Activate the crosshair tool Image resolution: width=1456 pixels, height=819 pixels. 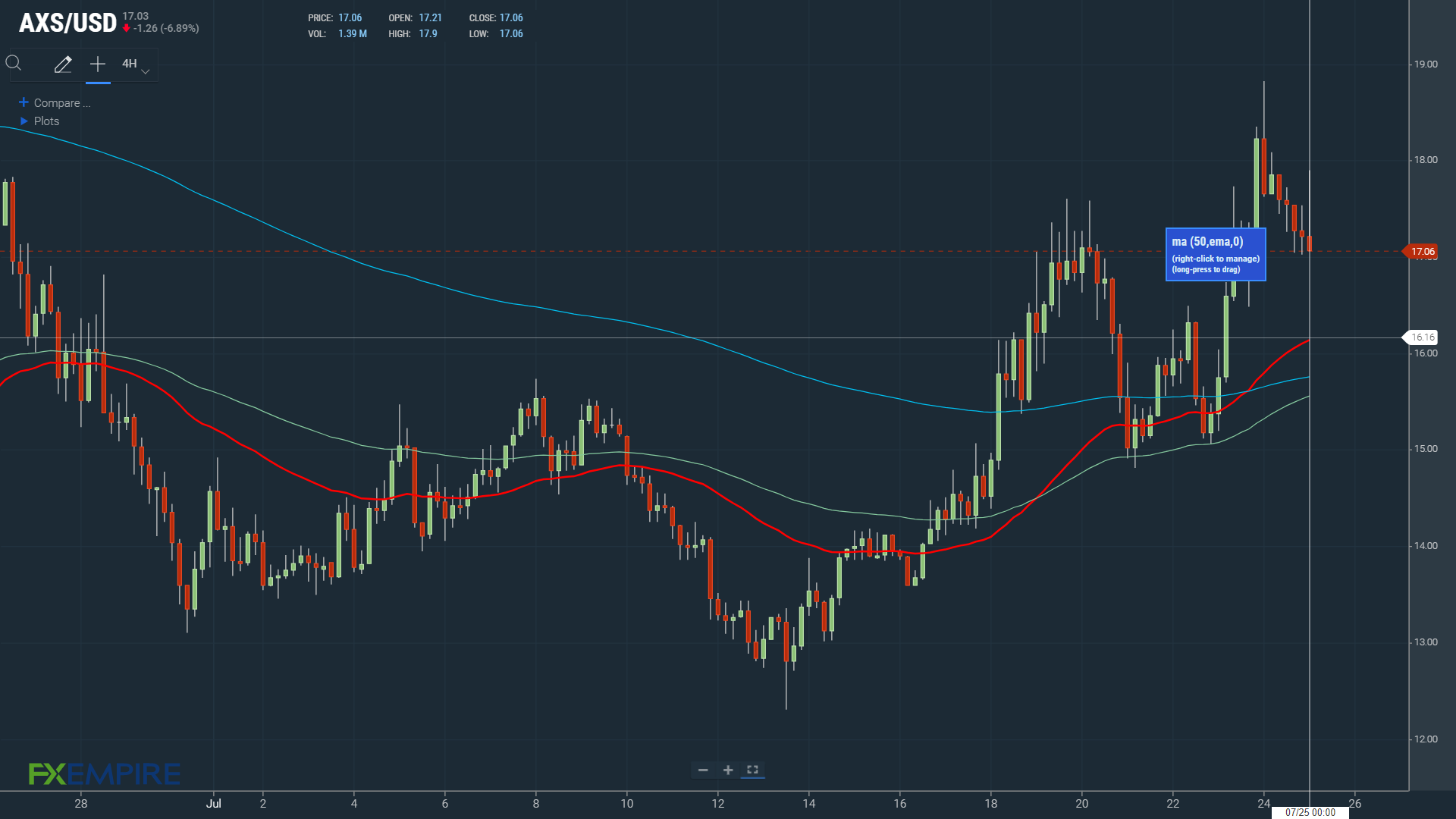[98, 64]
